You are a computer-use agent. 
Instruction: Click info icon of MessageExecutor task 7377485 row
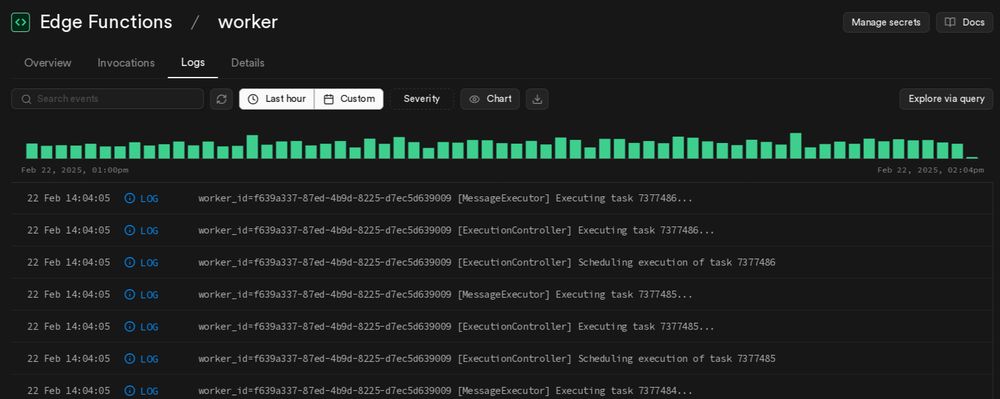pyautogui.click(x=129, y=294)
